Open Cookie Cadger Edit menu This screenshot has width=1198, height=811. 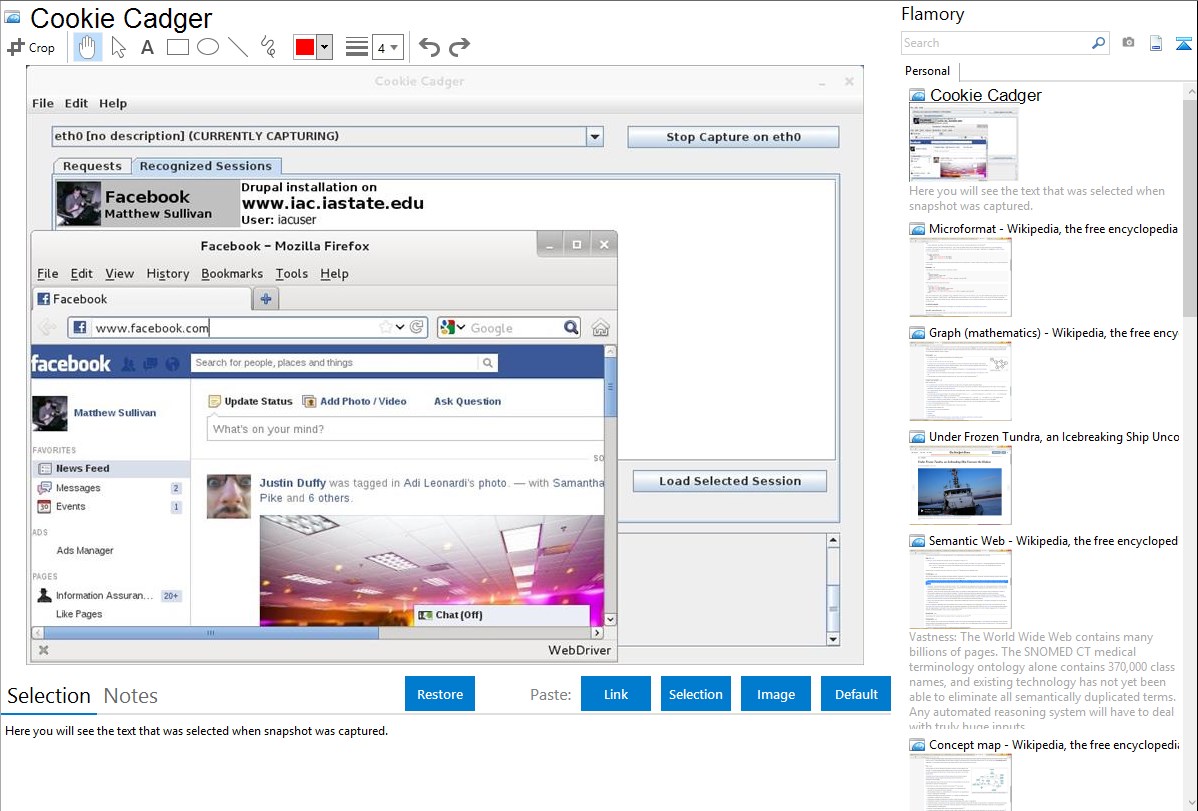[x=76, y=103]
